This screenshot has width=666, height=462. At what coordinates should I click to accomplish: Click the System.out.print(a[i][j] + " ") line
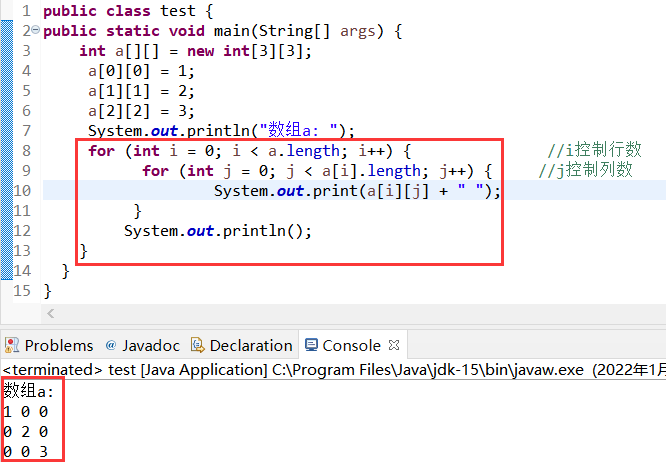click(357, 191)
